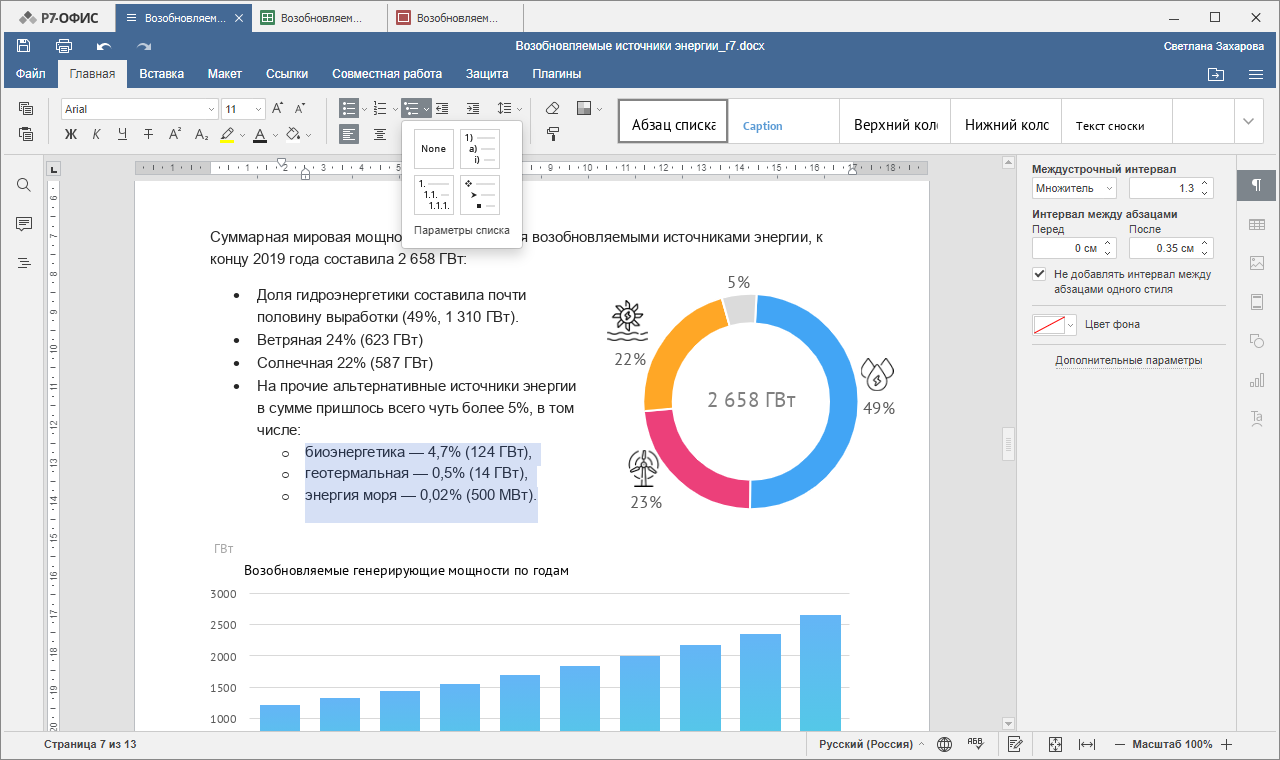
Task: Toggle strikethrough formatting
Action: pos(149,134)
